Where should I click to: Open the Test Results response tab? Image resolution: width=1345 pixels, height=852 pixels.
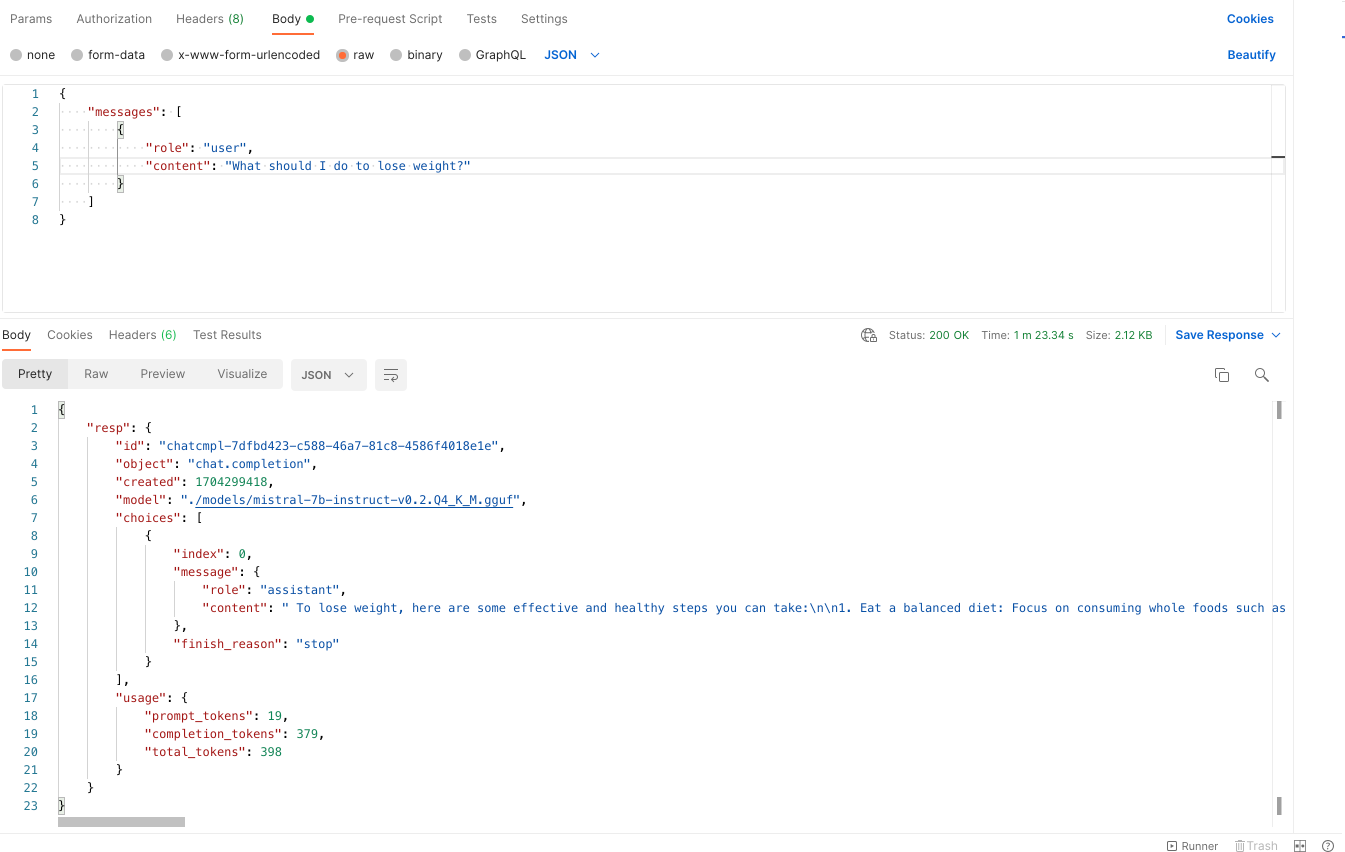[227, 335]
